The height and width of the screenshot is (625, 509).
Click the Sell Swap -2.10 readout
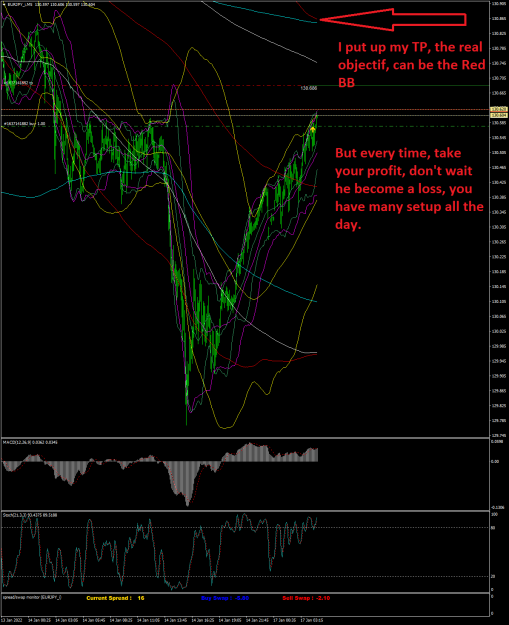(307, 598)
